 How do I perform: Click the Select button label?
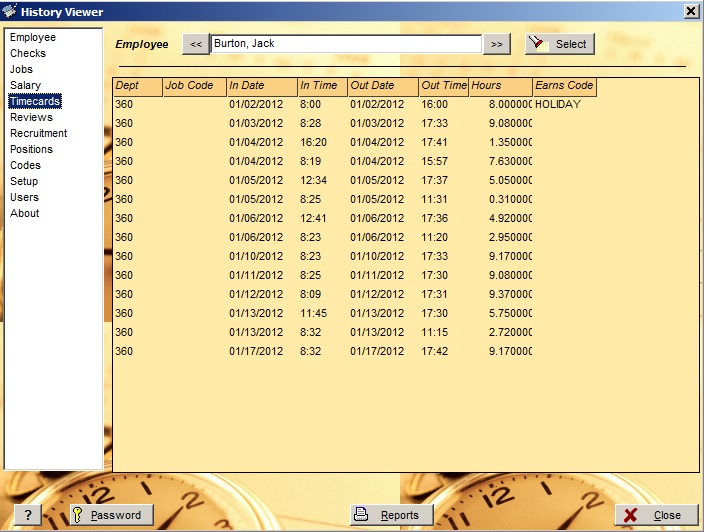[571, 44]
